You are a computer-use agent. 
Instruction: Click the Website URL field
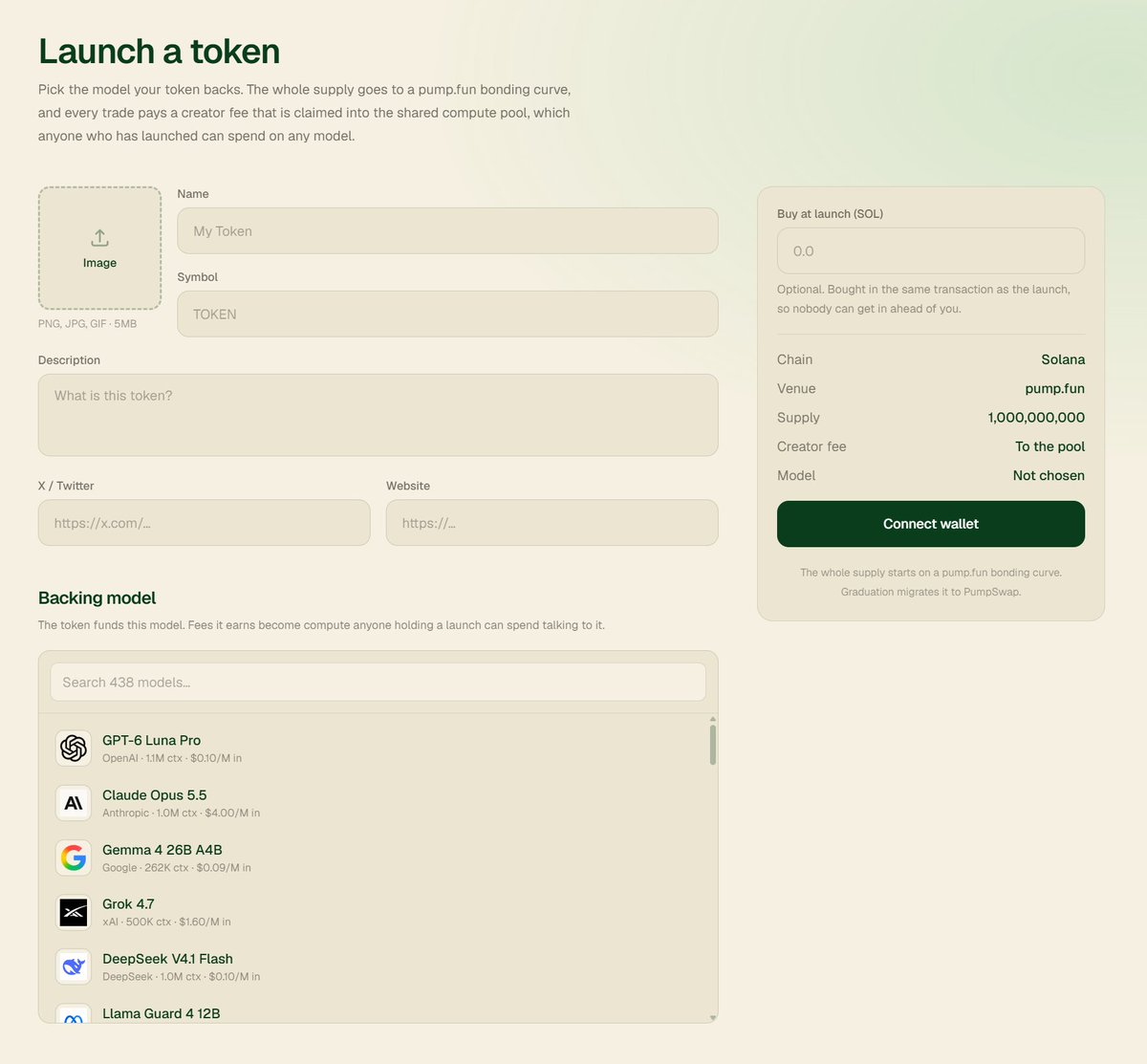pyautogui.click(x=552, y=523)
